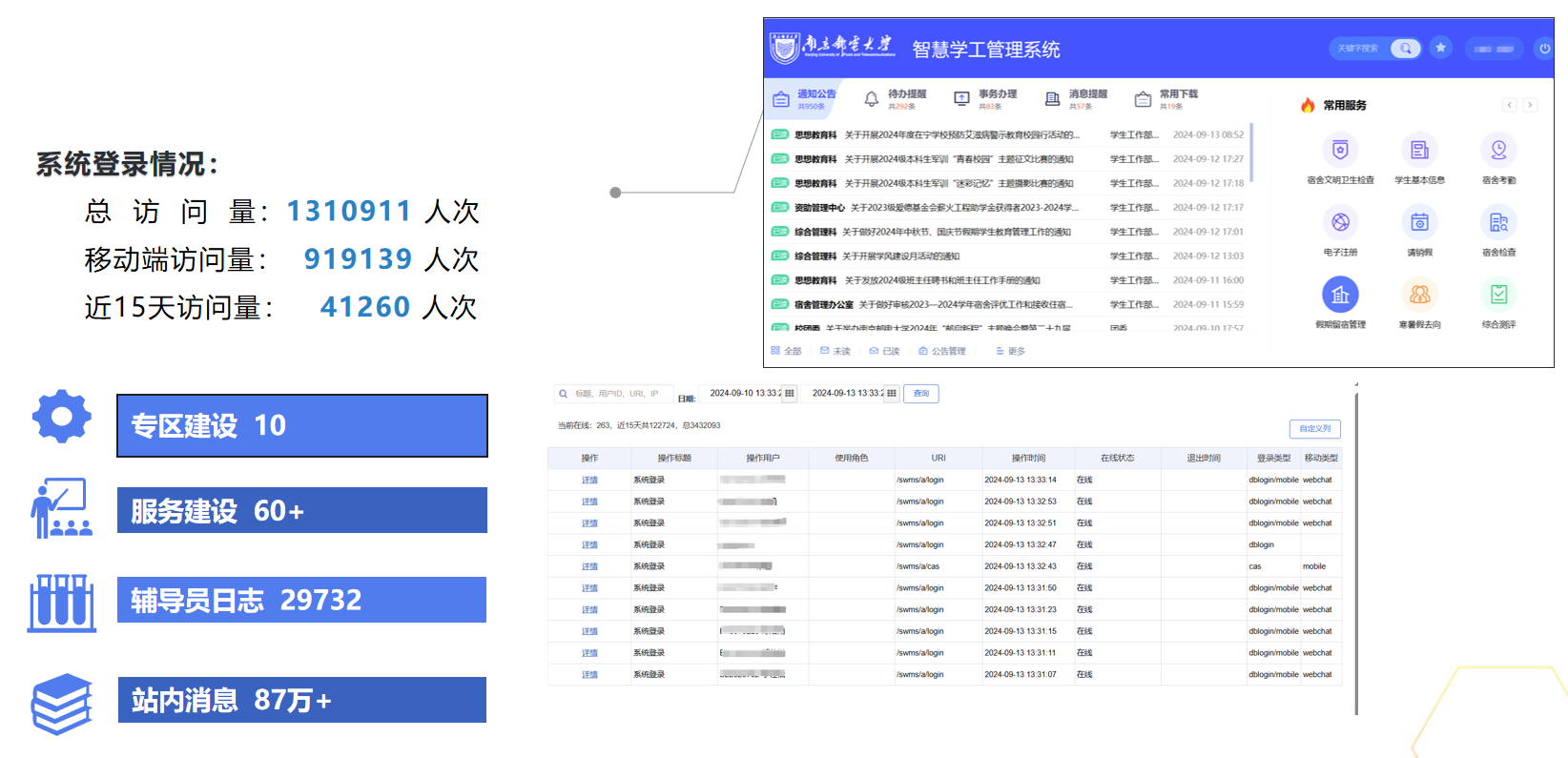Click the 专区建设 10 banner
This screenshot has width=1568, height=758.
point(302,425)
